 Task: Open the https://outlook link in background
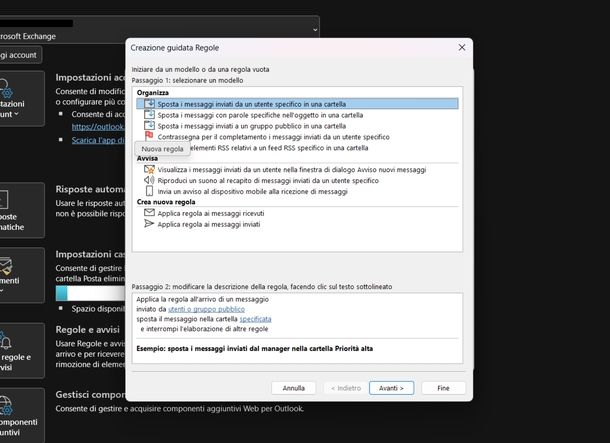pyautogui.click(x=98, y=127)
